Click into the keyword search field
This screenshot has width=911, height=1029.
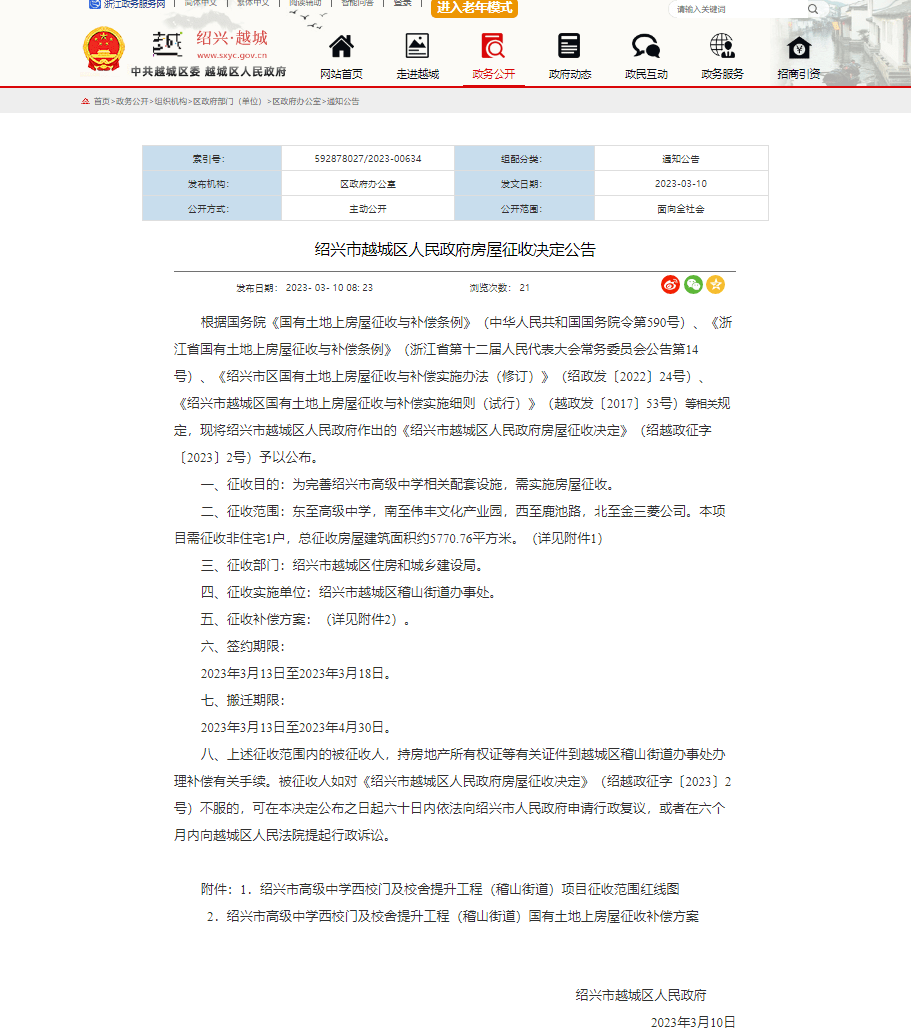point(738,9)
